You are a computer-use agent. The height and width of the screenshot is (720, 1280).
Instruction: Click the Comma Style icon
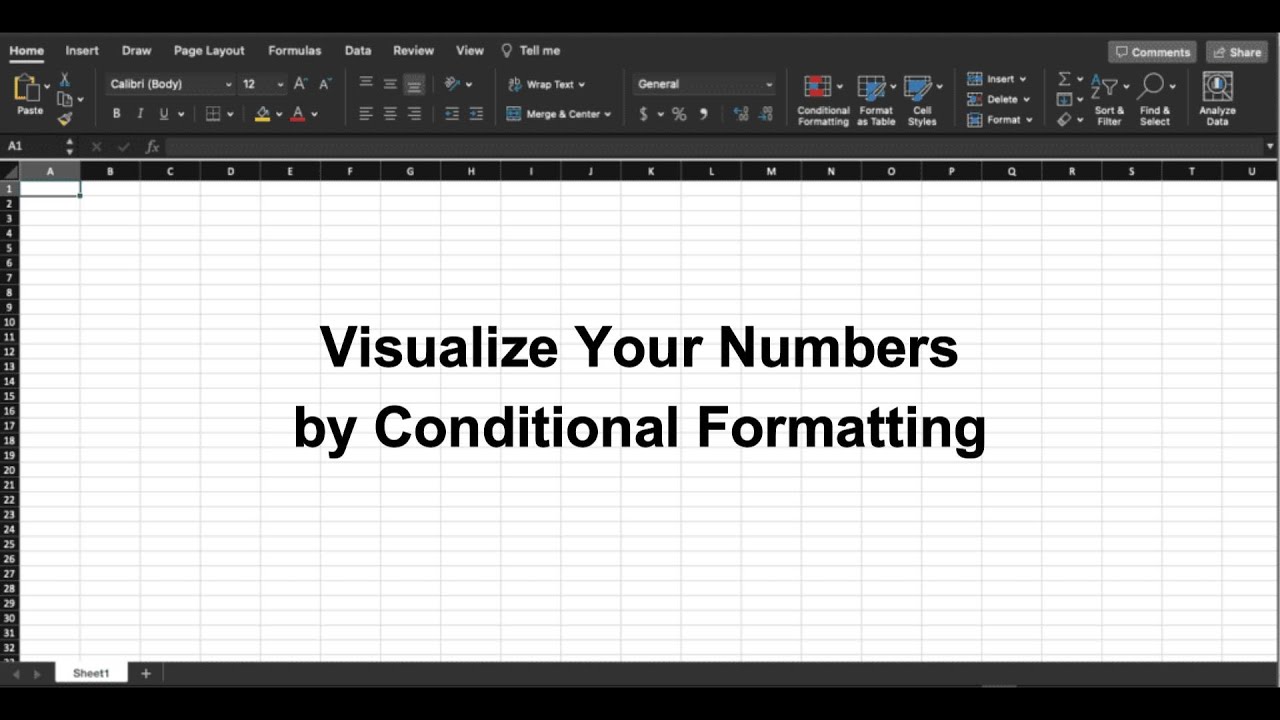click(x=703, y=114)
